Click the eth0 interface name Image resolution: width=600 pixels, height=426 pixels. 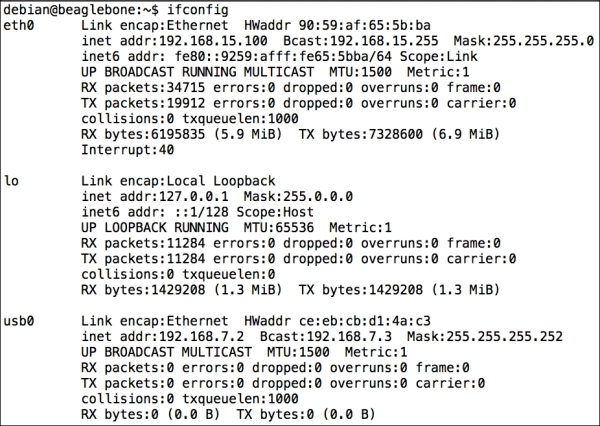[19, 25]
